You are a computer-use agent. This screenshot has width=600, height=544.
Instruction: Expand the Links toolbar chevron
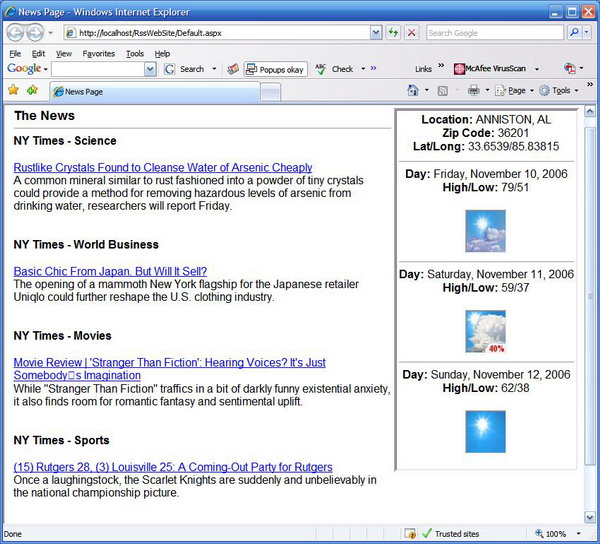(441, 65)
